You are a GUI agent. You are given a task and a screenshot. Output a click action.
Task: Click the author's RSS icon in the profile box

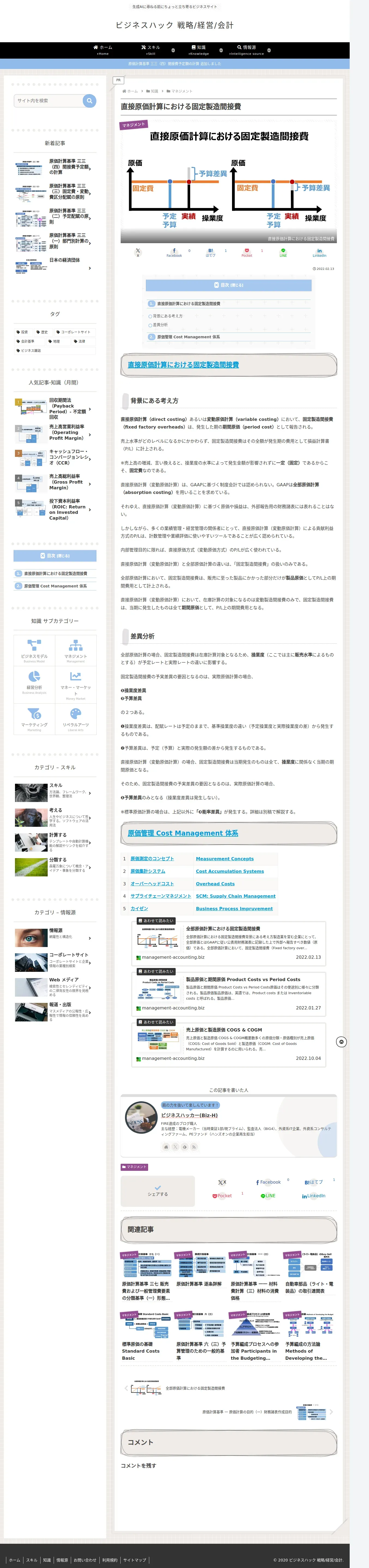[194, 1147]
